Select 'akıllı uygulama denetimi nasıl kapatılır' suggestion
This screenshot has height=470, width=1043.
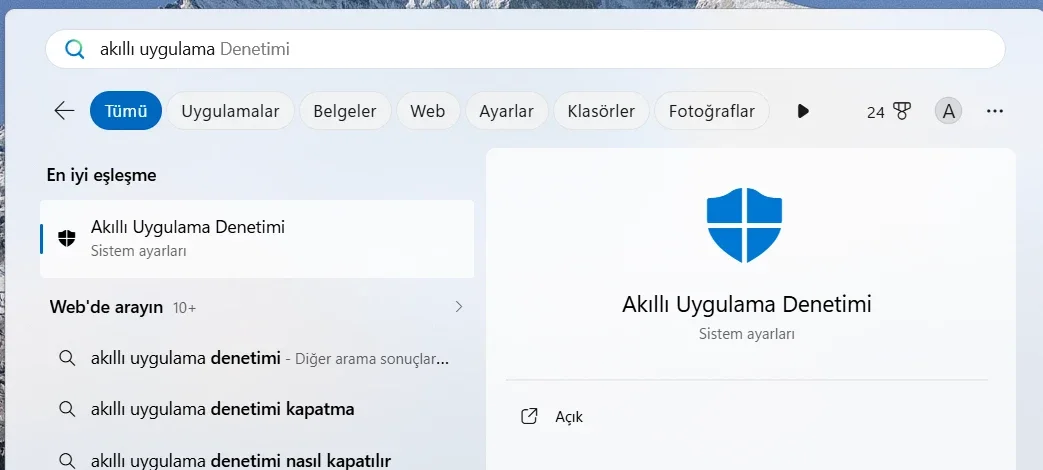click(257, 460)
